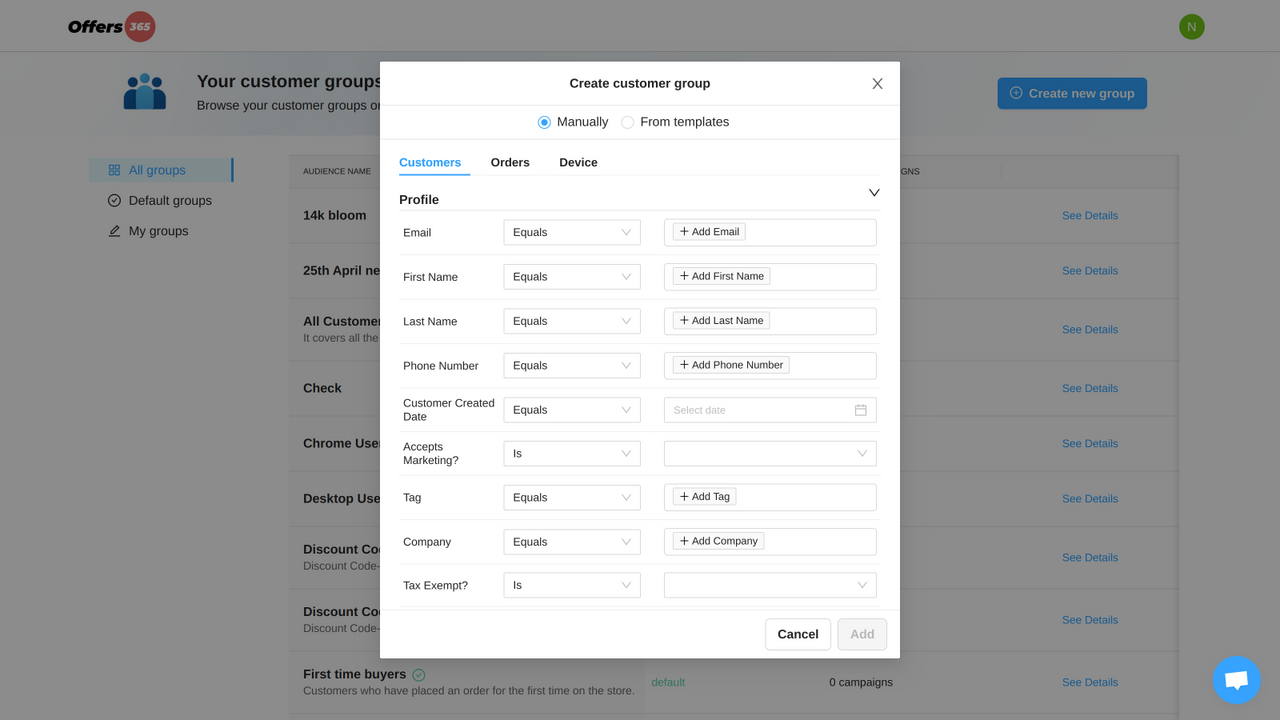Click the 14k bloom group name
This screenshot has width=1280, height=720.
coord(334,215)
